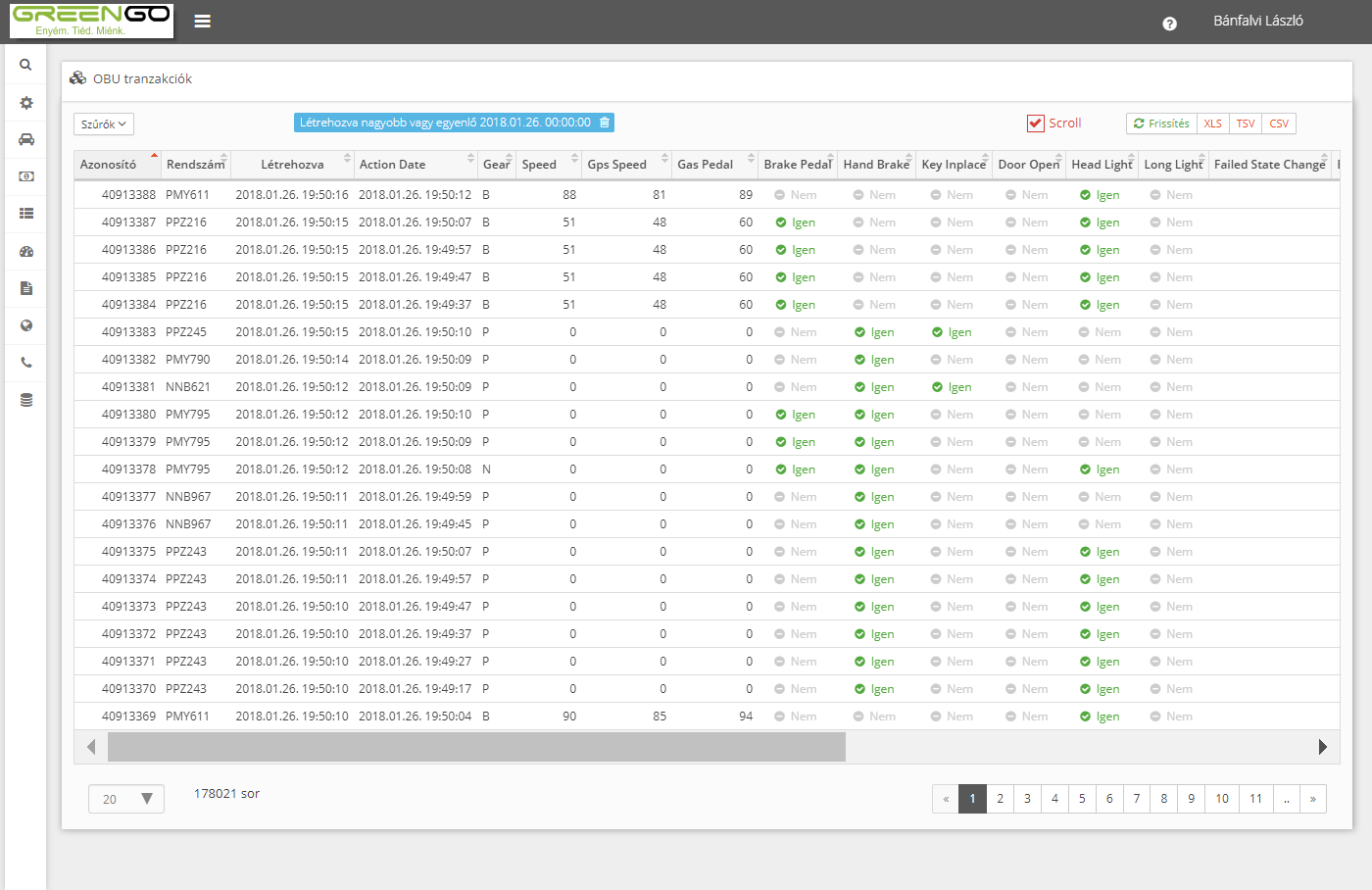Select row with ID 40913383
Viewport: 1372px width, 890px height.
(707, 332)
